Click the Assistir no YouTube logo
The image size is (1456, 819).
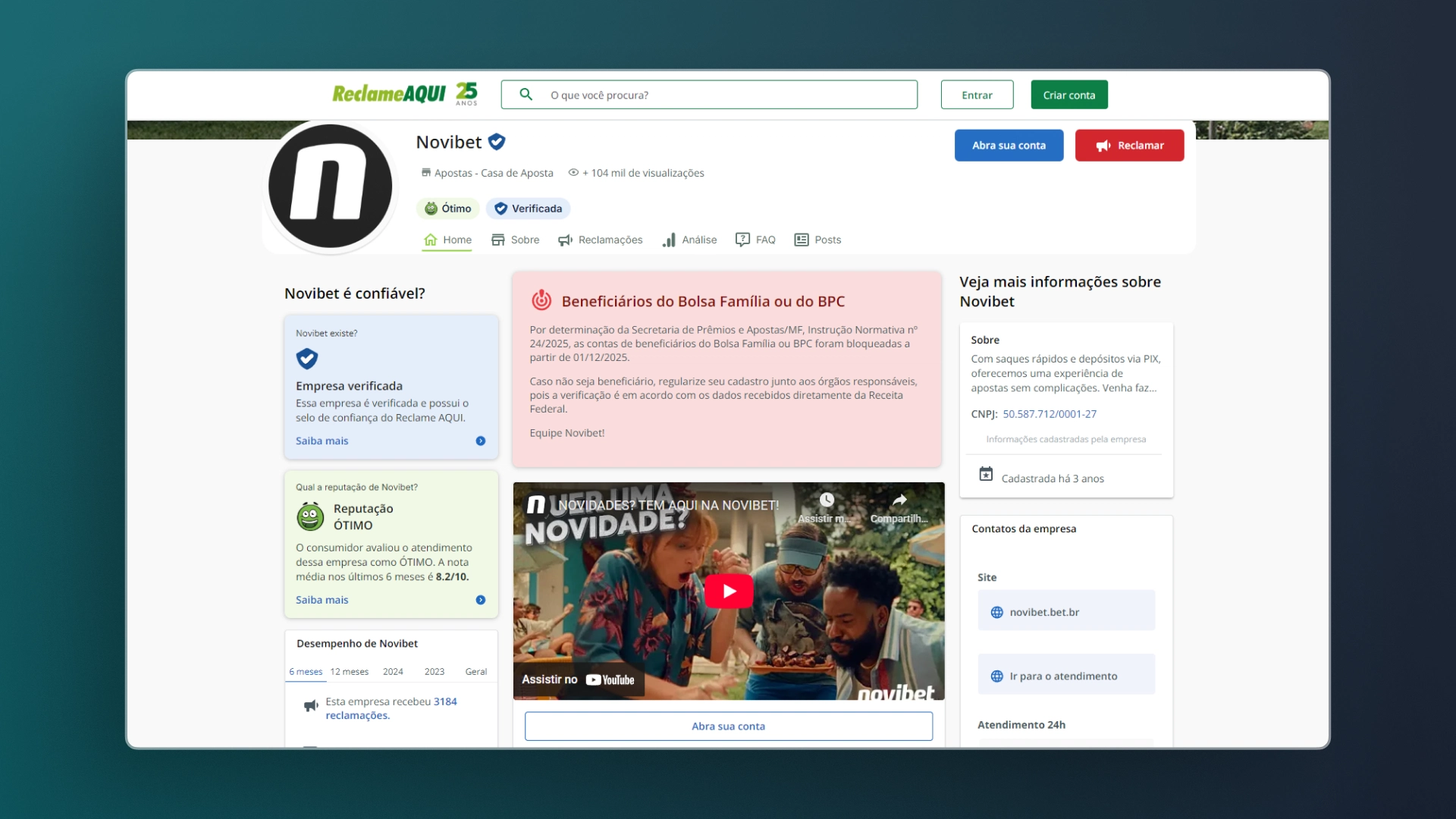click(x=610, y=680)
